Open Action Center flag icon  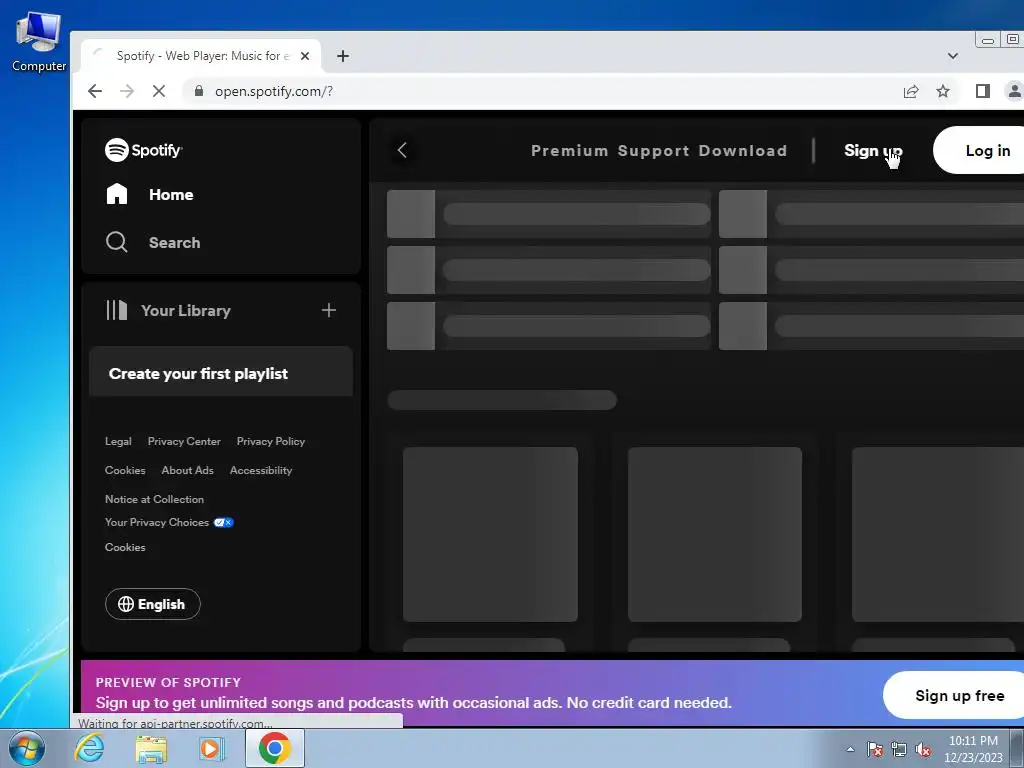[x=874, y=749]
